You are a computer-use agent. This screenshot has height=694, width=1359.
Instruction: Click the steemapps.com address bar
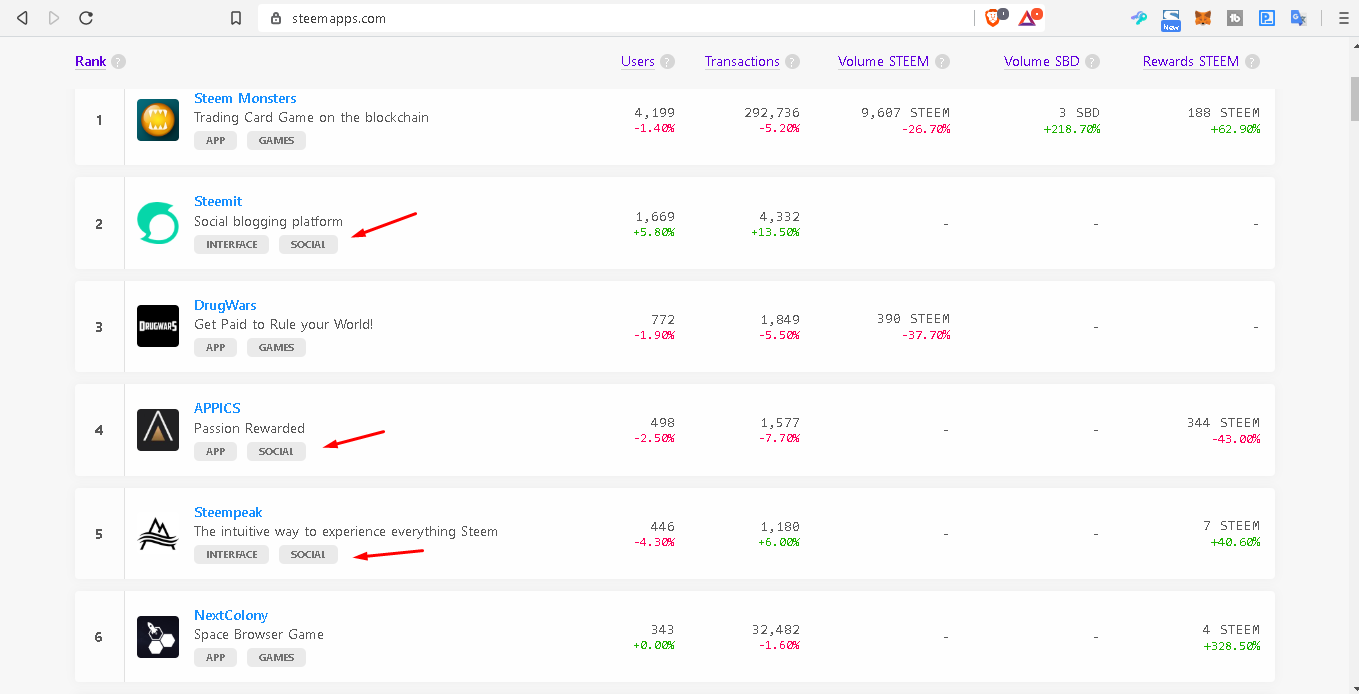(x=615, y=18)
